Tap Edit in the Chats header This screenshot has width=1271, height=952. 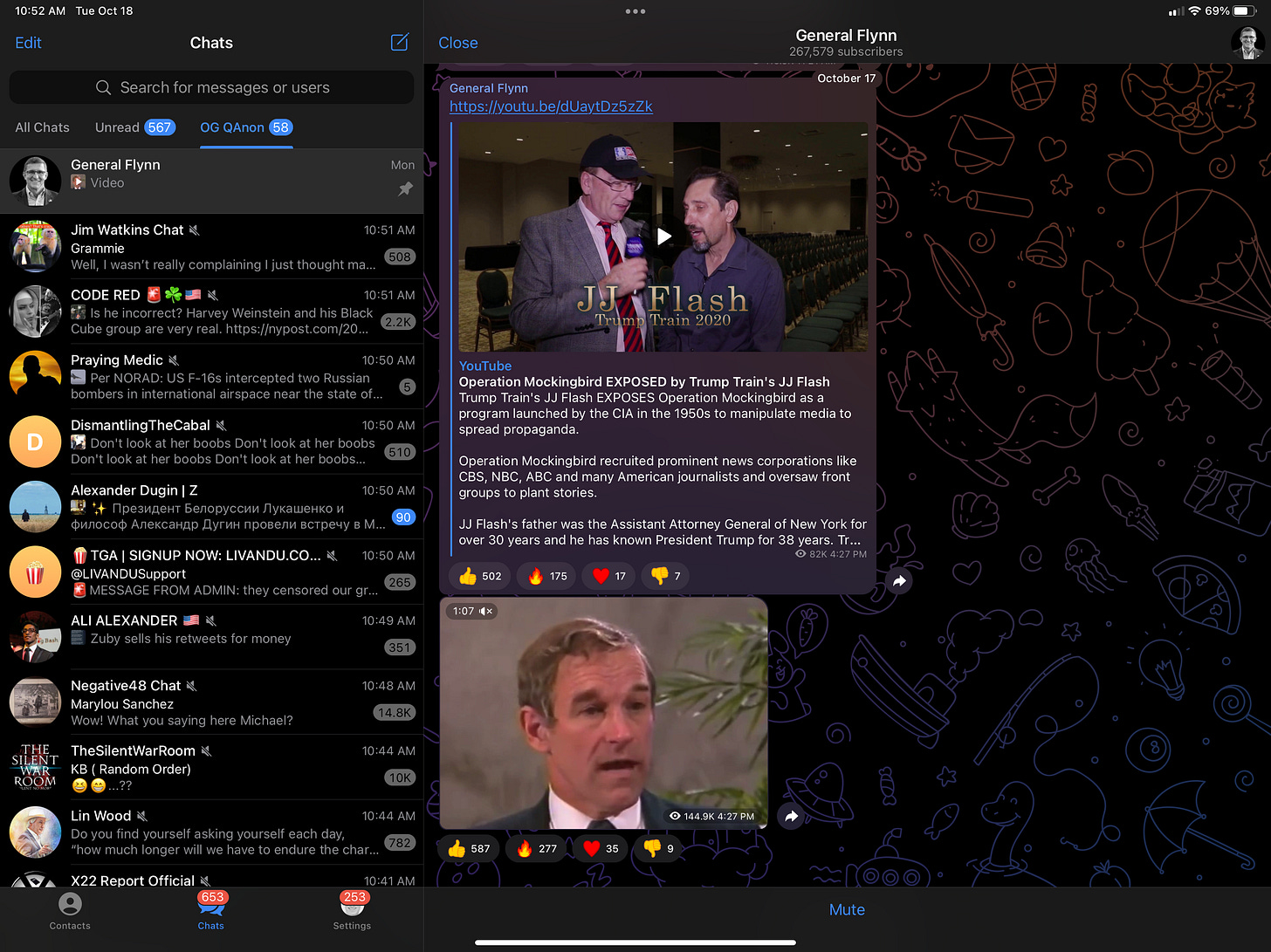[x=28, y=43]
